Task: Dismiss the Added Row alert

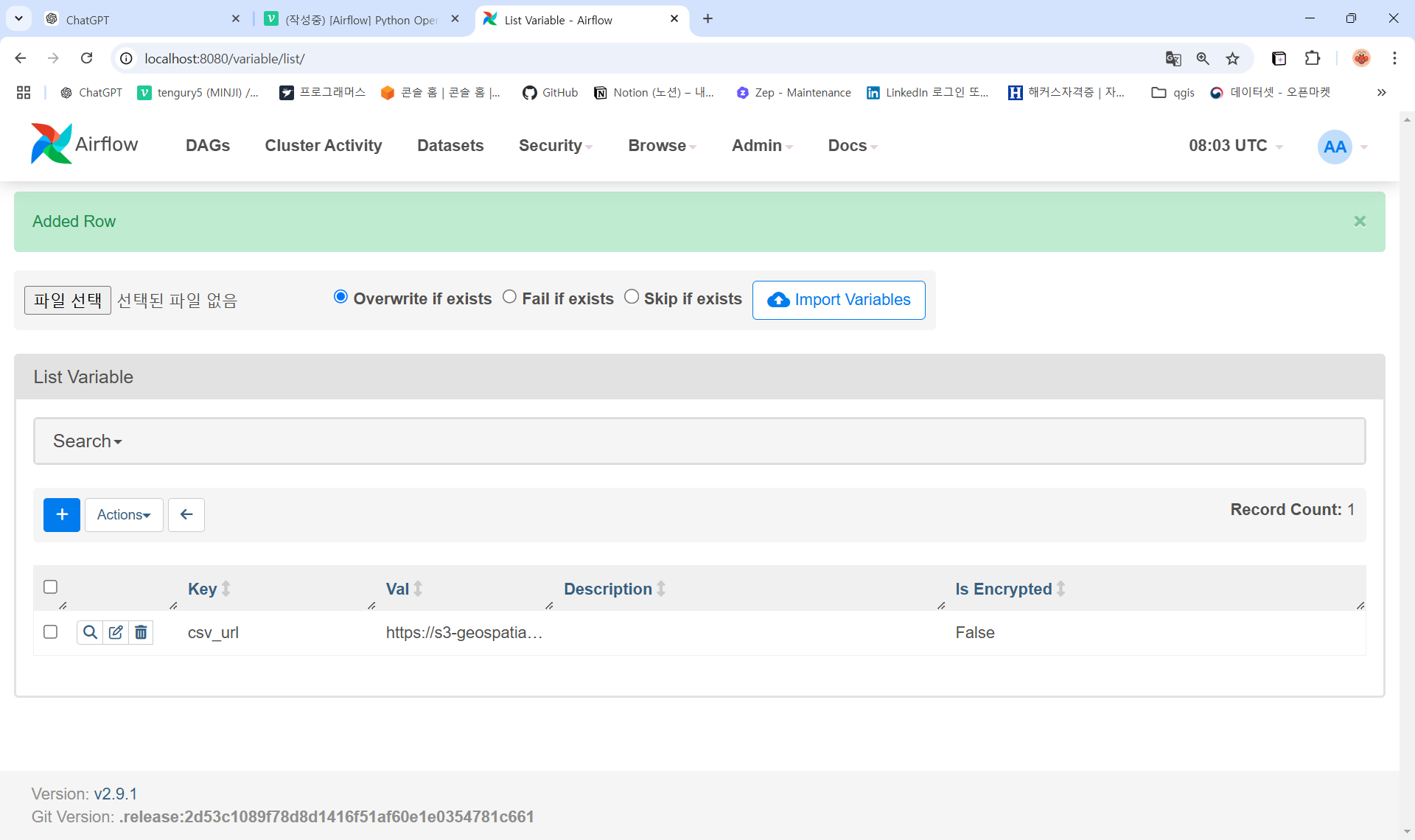Action: [x=1360, y=221]
